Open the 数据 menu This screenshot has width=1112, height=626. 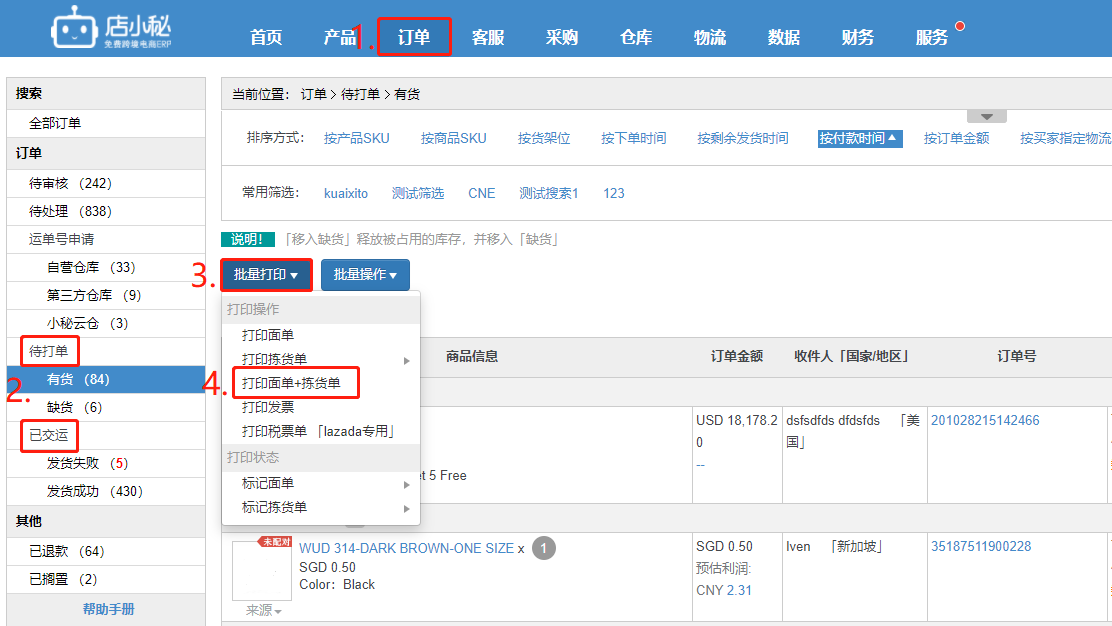click(784, 37)
